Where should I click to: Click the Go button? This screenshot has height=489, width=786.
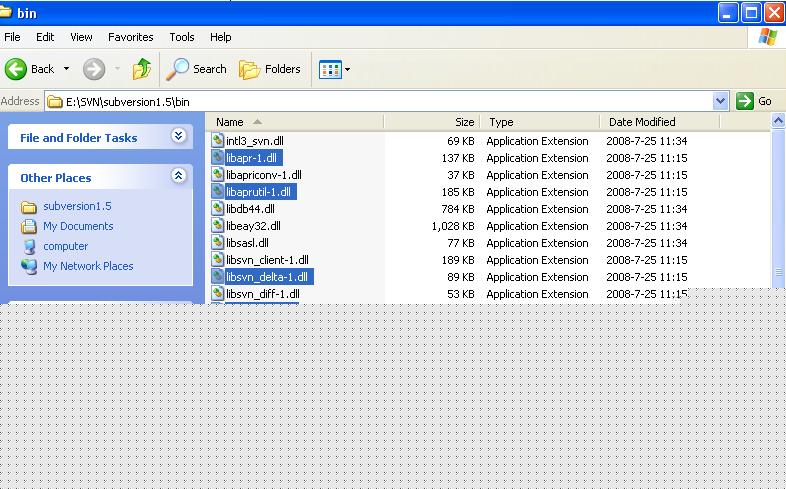tap(754, 101)
